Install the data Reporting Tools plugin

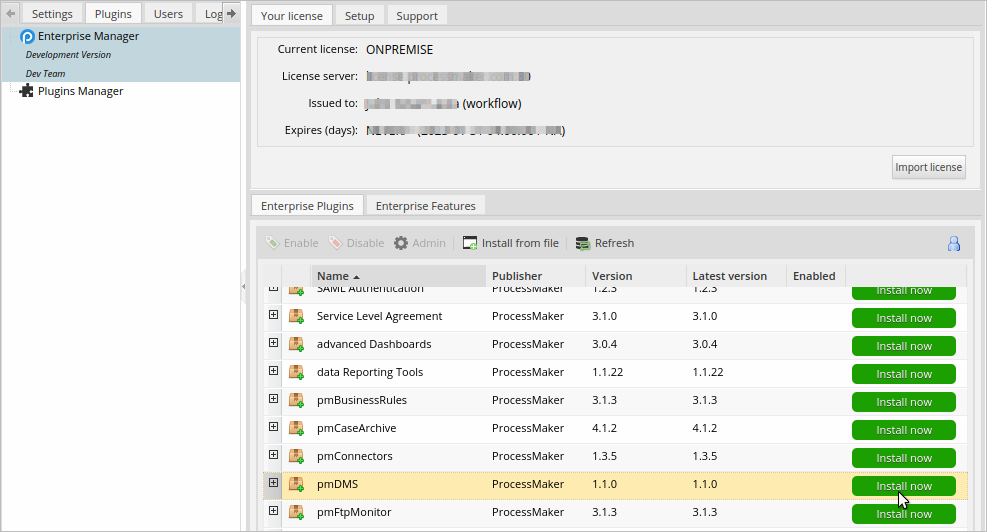[903, 374]
